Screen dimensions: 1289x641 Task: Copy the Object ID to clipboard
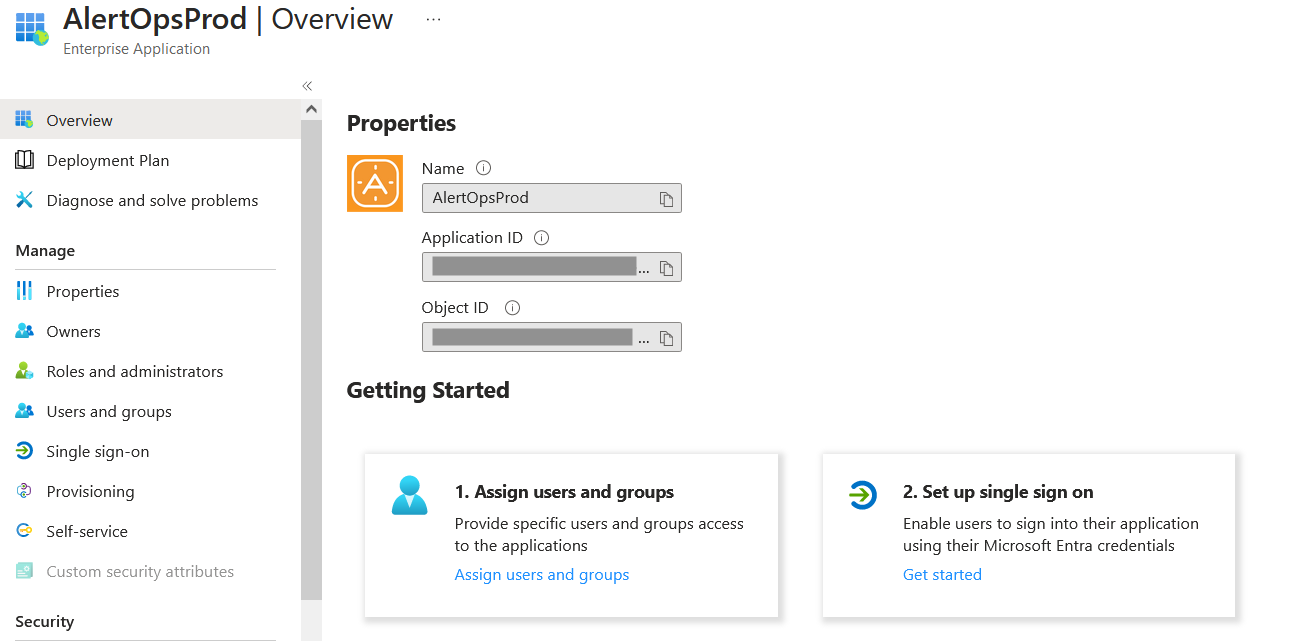[x=666, y=338]
